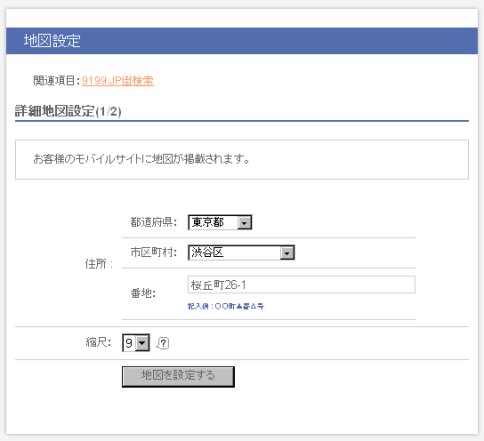Click the 詳細地図設定(1/2) section heading
The height and width of the screenshot is (441, 484).
click(x=68, y=111)
